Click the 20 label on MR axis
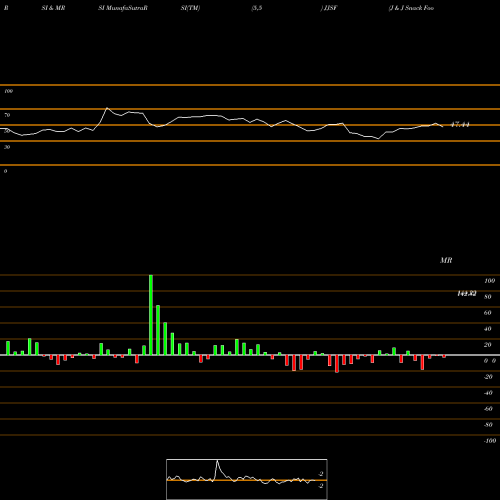The image size is (500, 500). click(x=488, y=345)
